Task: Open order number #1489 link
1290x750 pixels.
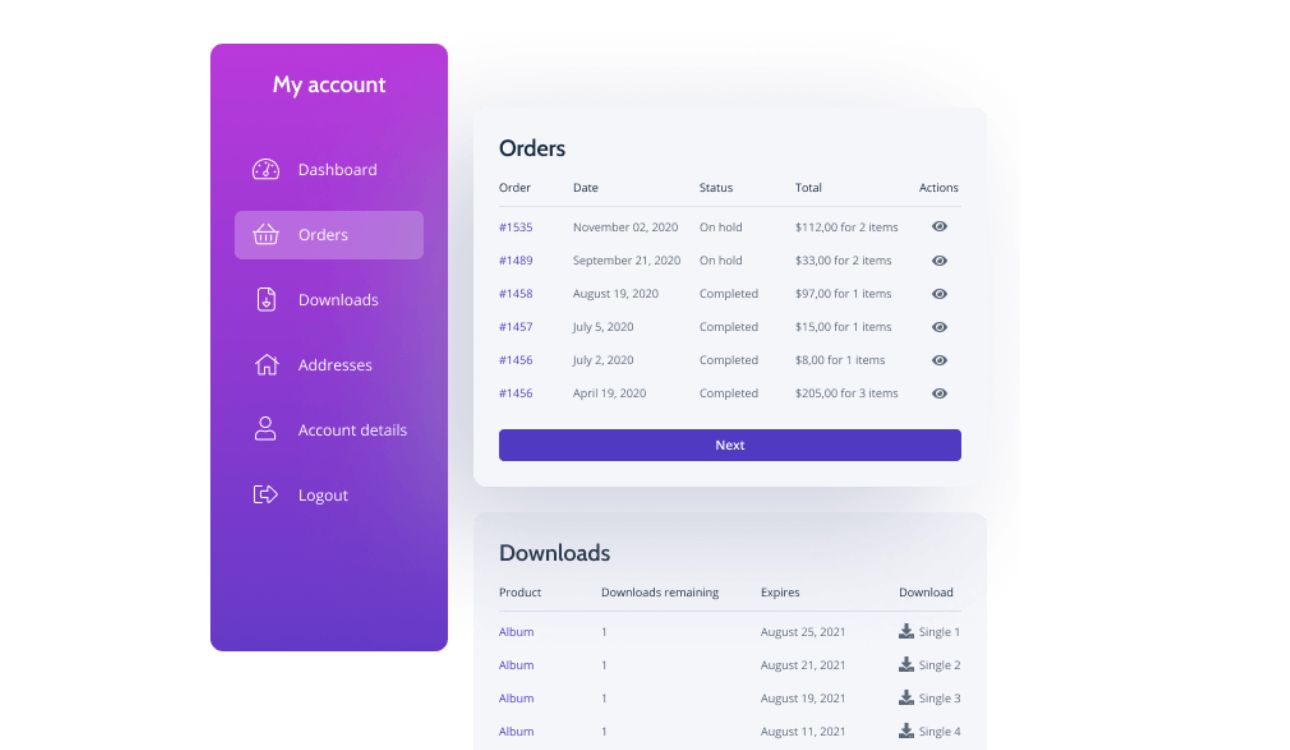Action: [x=515, y=260]
